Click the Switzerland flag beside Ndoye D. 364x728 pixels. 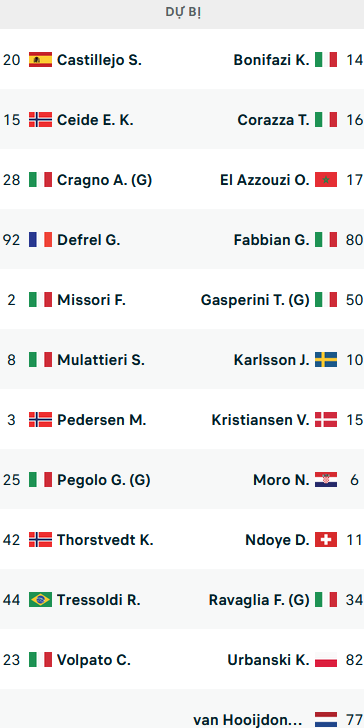point(326,540)
